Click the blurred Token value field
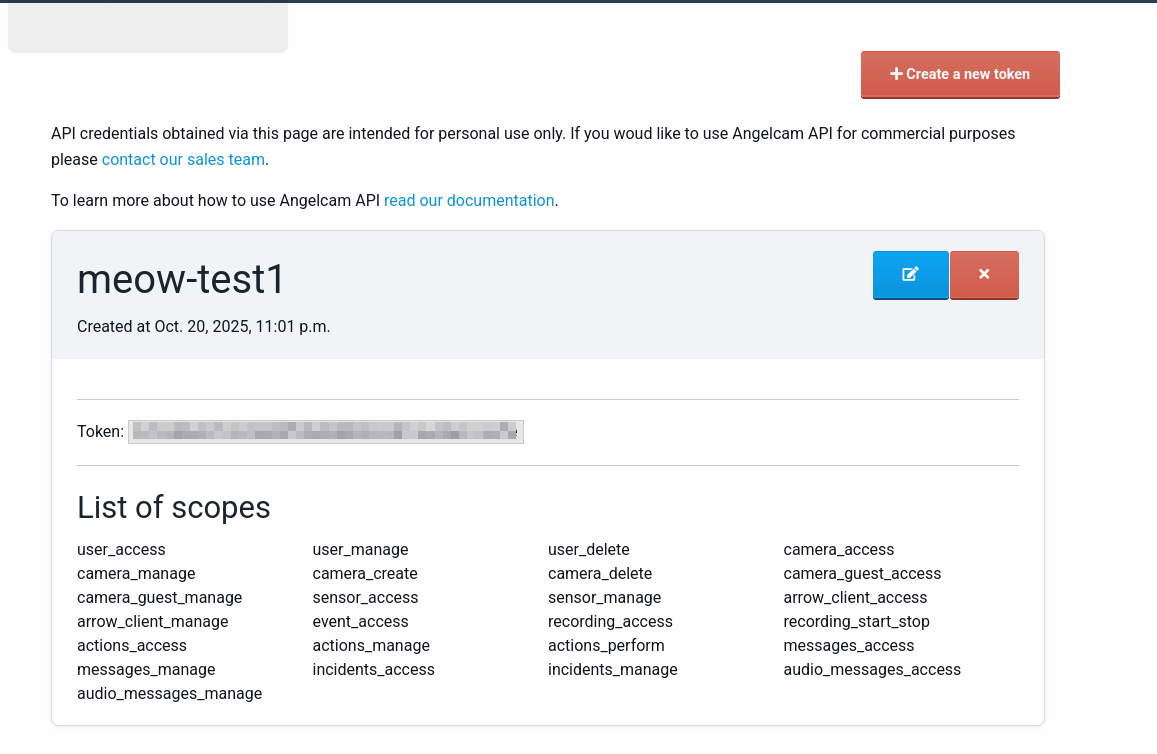 pyautogui.click(x=326, y=432)
